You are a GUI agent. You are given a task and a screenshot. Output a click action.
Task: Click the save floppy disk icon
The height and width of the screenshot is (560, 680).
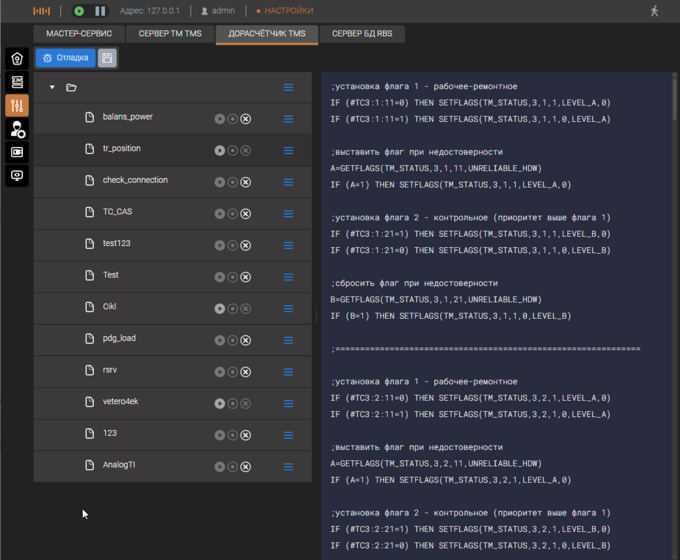pyautogui.click(x=107, y=58)
